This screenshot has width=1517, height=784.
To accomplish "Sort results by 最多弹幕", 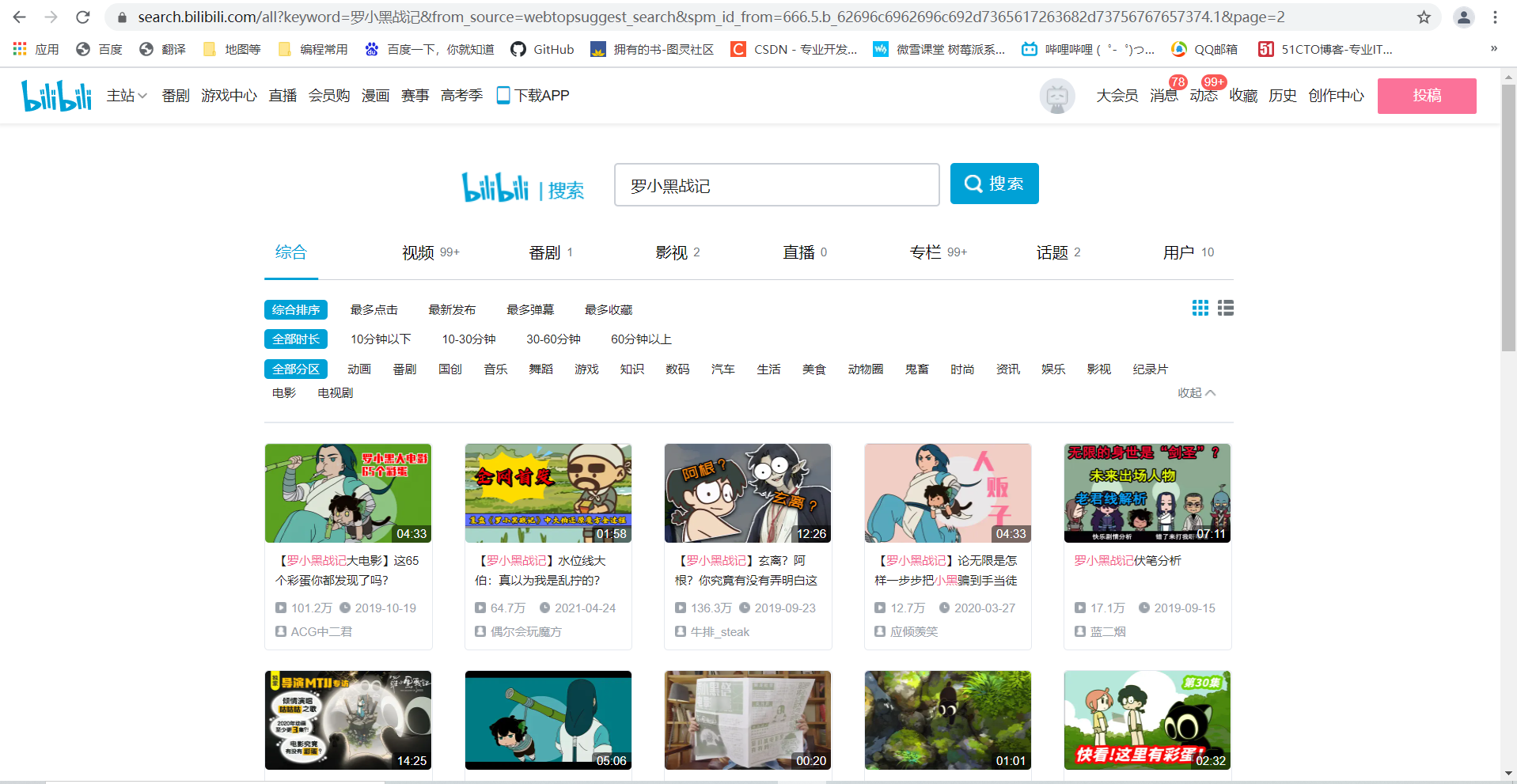I will tap(530, 309).
